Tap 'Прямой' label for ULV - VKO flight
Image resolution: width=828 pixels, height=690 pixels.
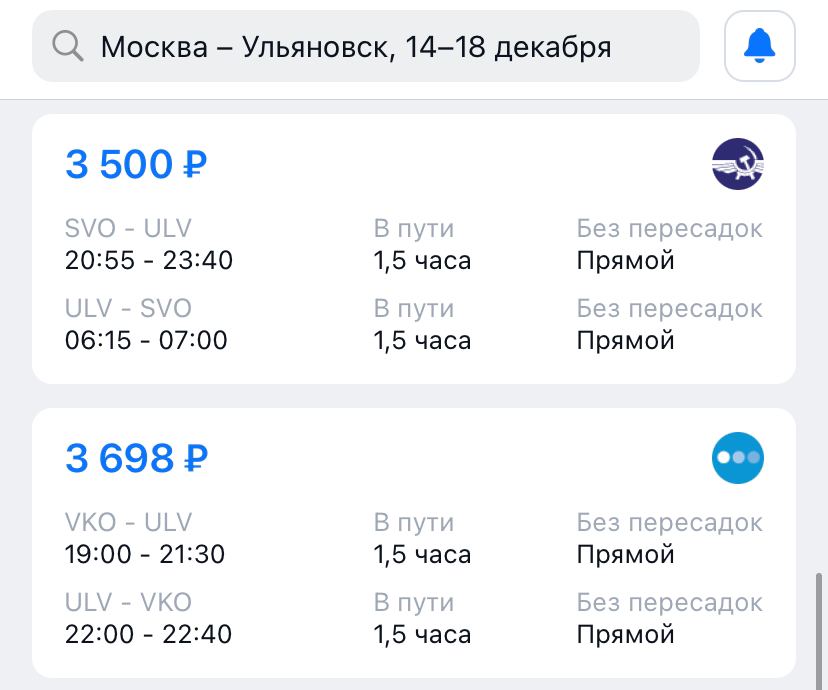(x=625, y=635)
